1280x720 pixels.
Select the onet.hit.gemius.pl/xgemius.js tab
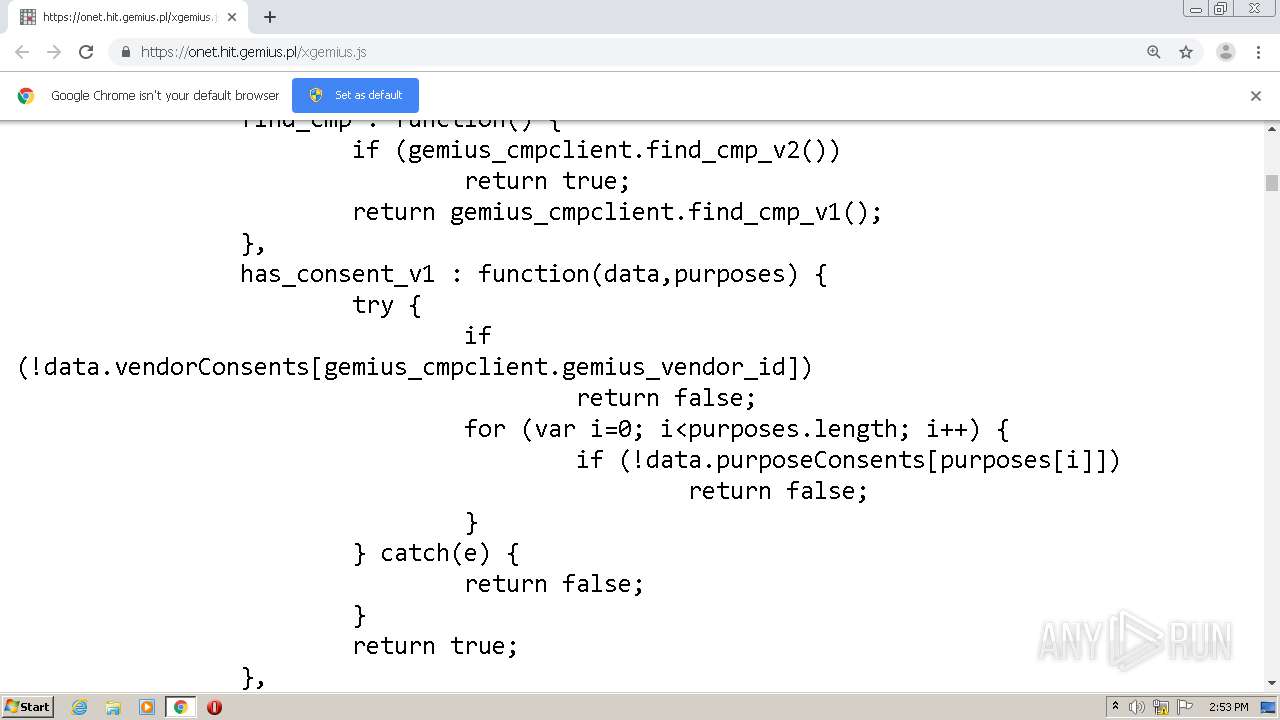128,17
